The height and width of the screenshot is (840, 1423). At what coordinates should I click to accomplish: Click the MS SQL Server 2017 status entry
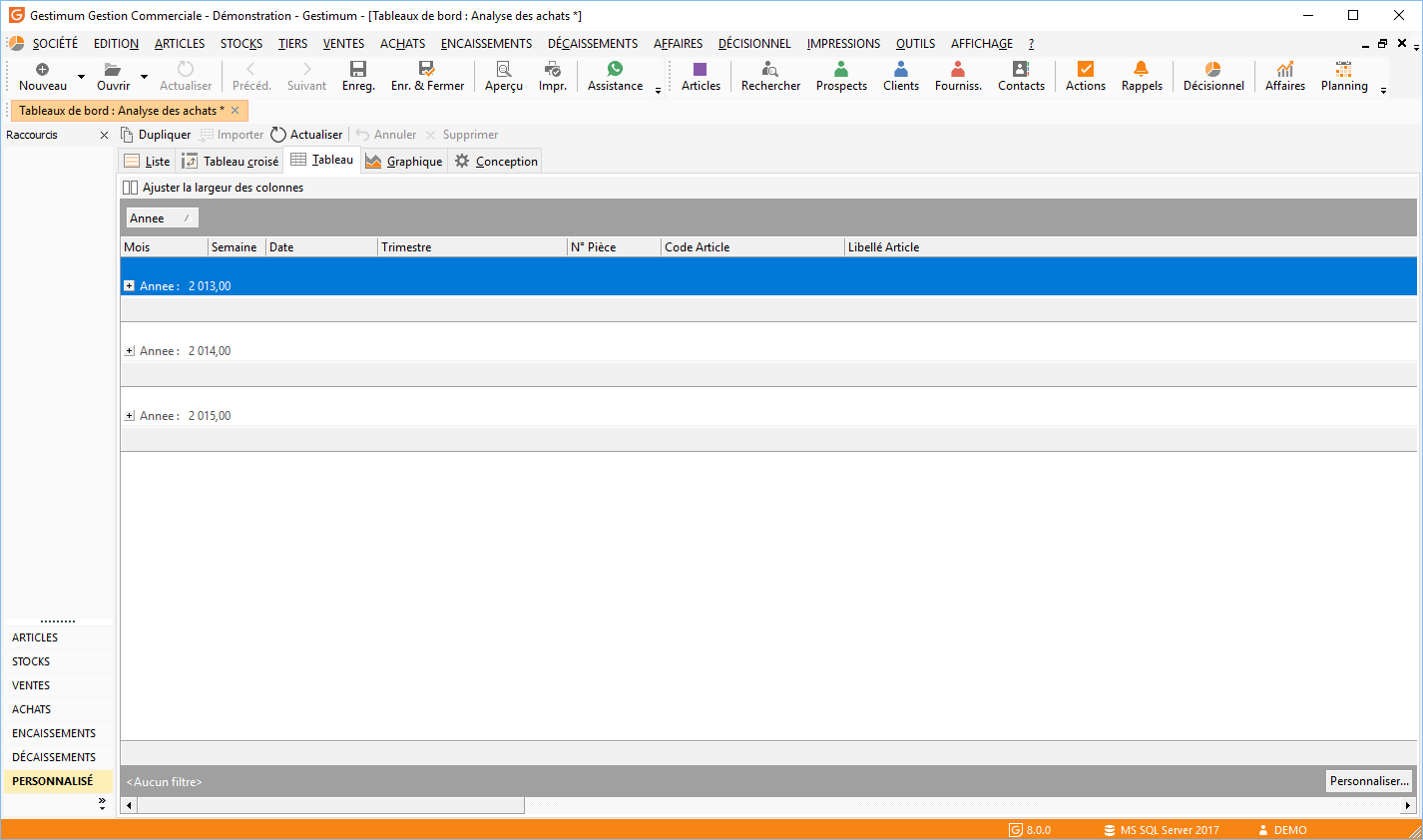point(1162,830)
